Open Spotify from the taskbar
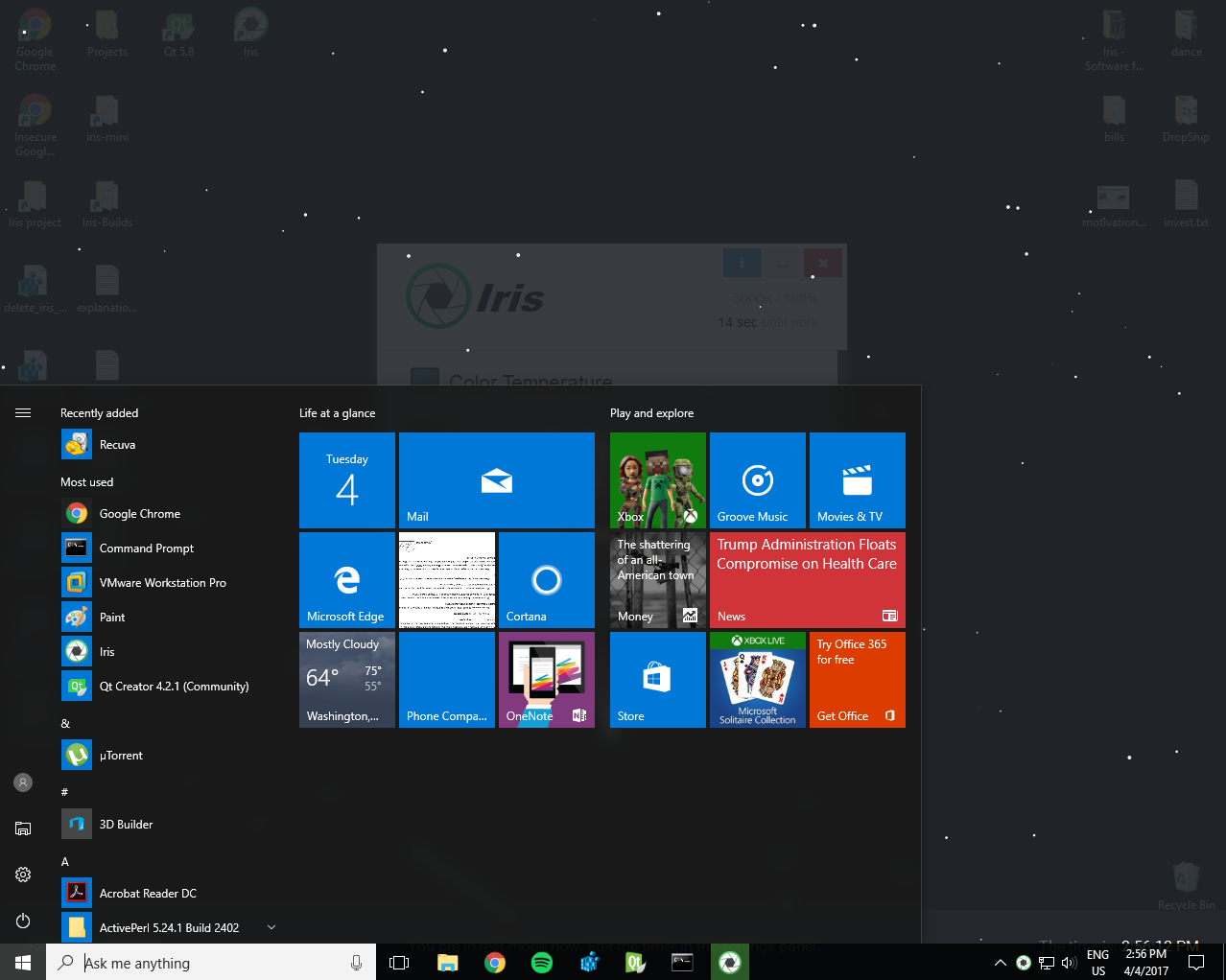 [x=542, y=962]
